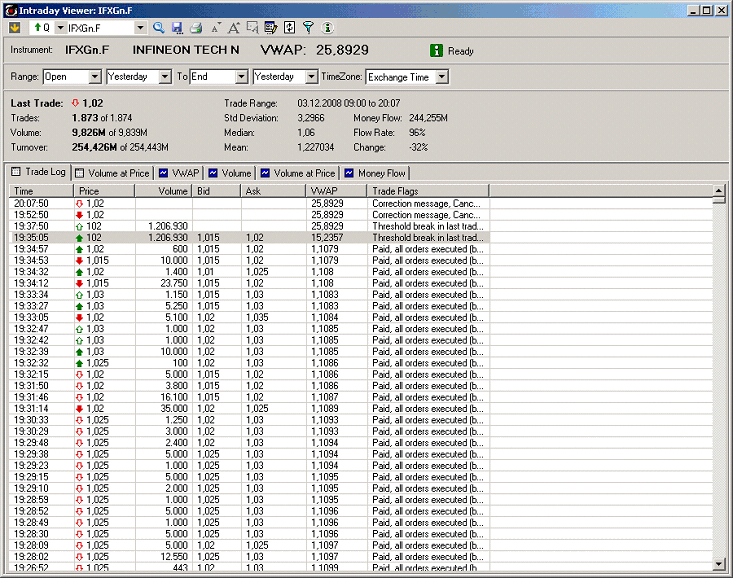This screenshot has height=578, width=733.
Task: Click the funnel filter icon
Action: (x=308, y=28)
